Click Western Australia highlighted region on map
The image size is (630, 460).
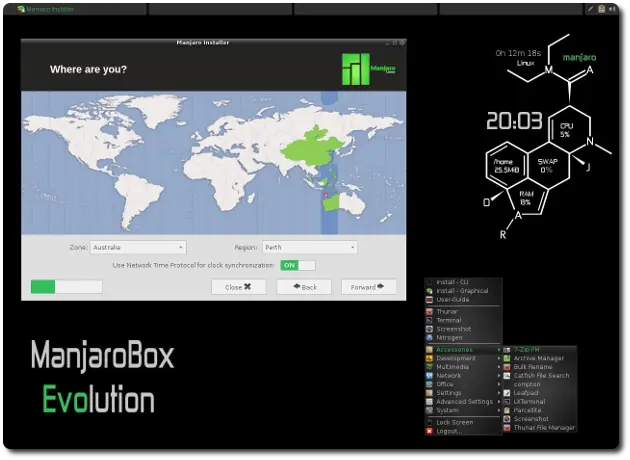click(x=331, y=202)
